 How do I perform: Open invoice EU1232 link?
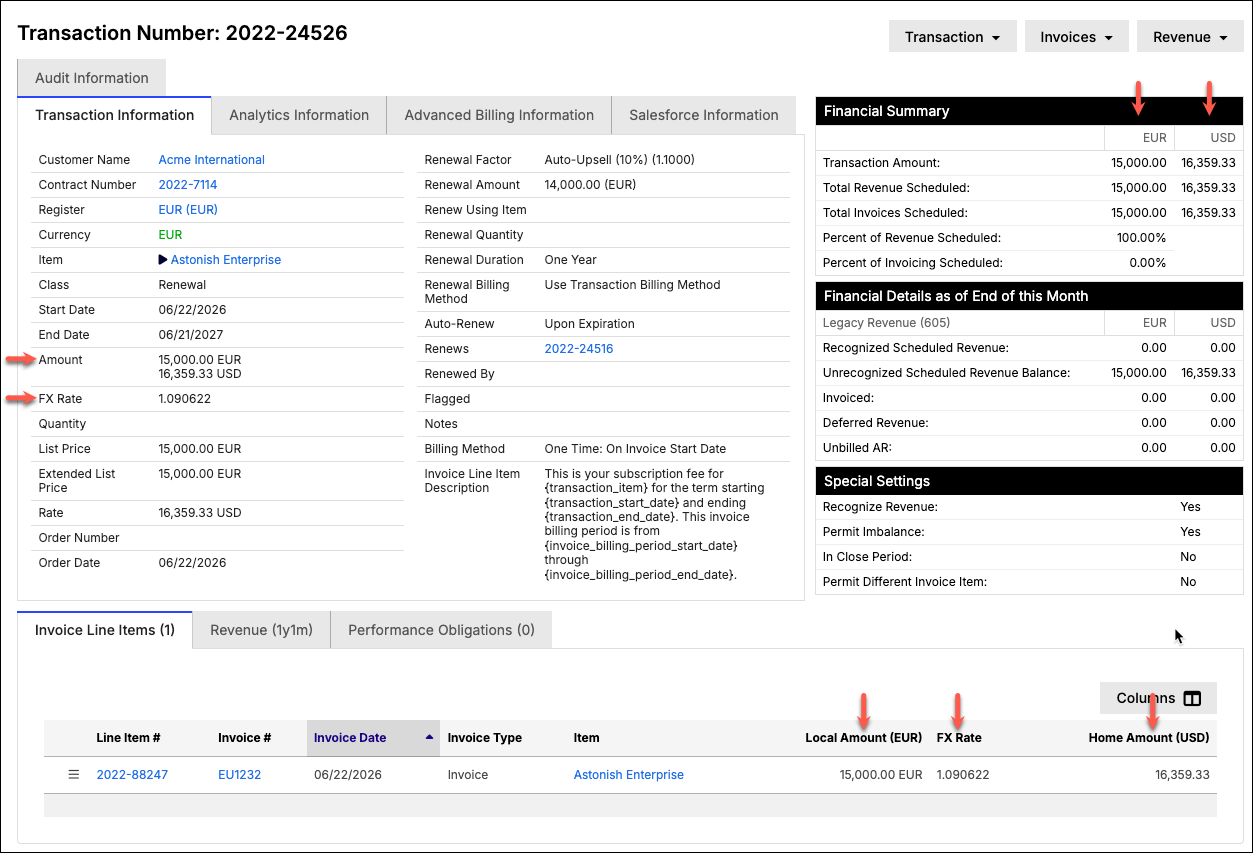click(x=240, y=775)
